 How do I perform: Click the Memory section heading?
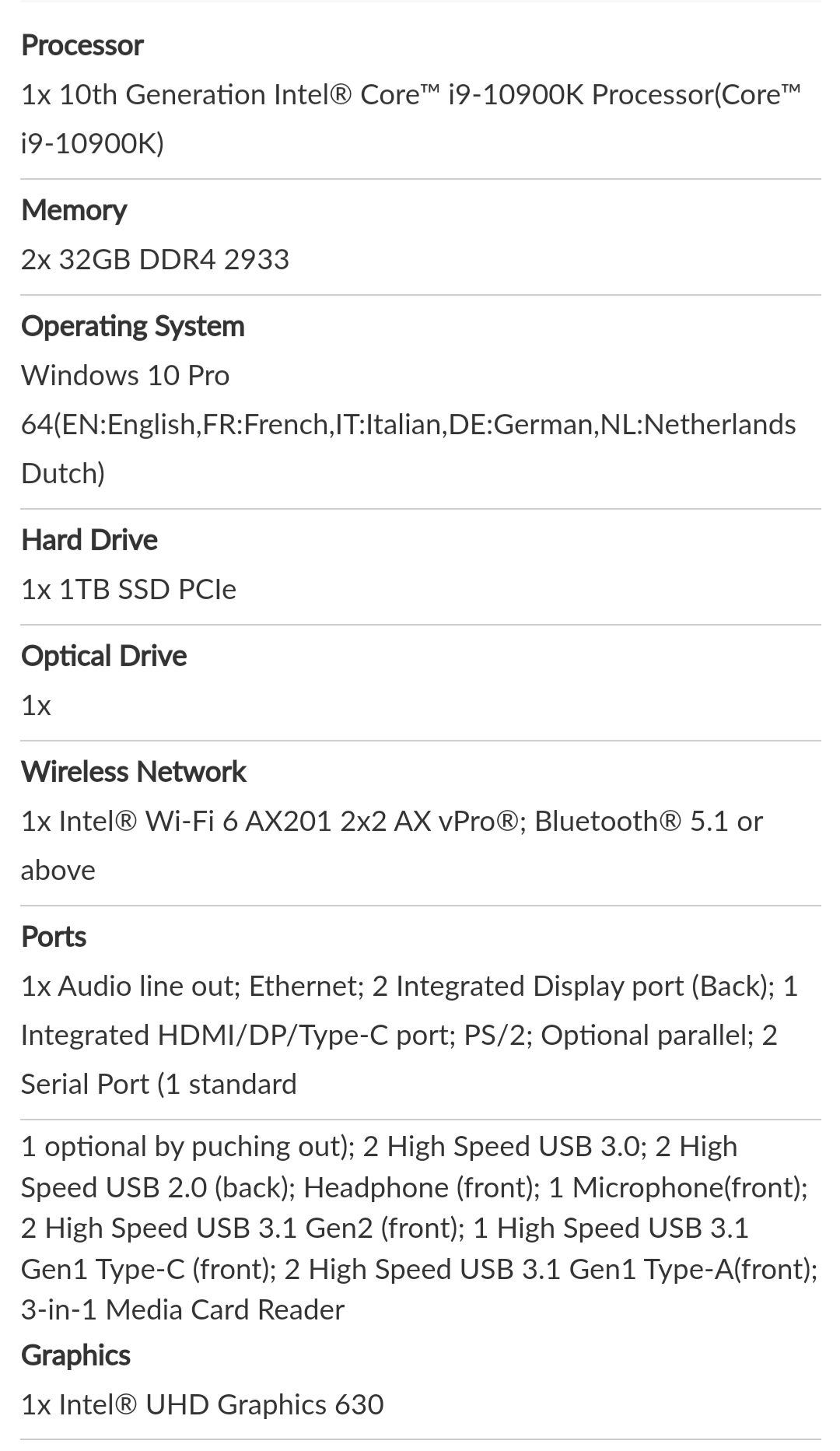click(74, 211)
